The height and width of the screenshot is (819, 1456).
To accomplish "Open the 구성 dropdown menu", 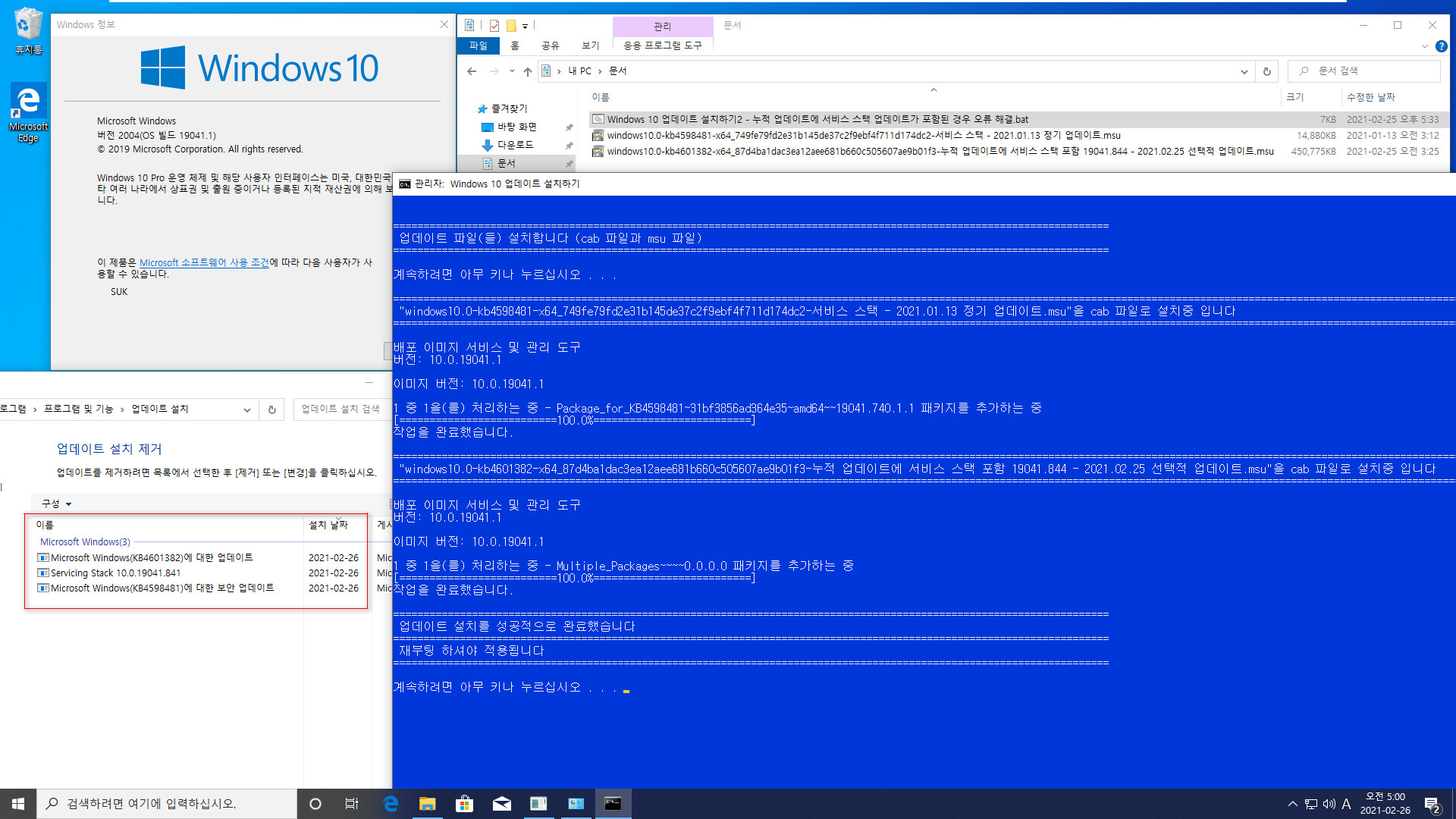I will pos(57,504).
